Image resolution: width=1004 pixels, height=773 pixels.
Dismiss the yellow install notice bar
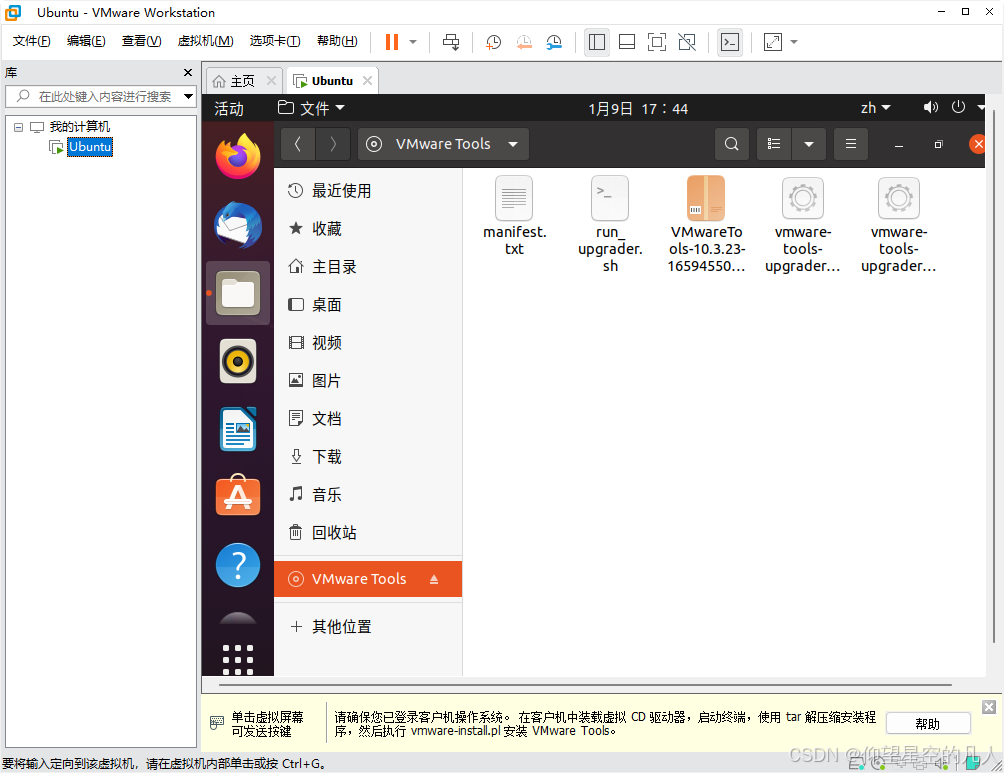[x=989, y=707]
